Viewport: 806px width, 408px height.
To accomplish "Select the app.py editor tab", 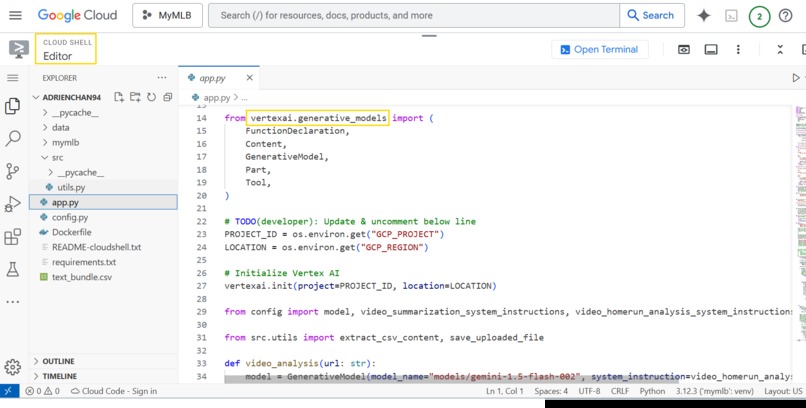I will (x=218, y=78).
